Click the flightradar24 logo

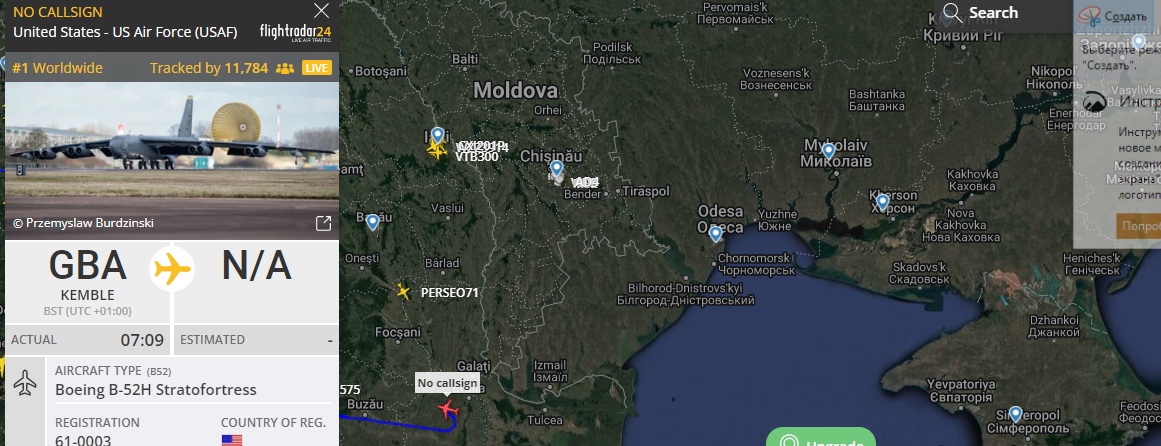click(295, 33)
